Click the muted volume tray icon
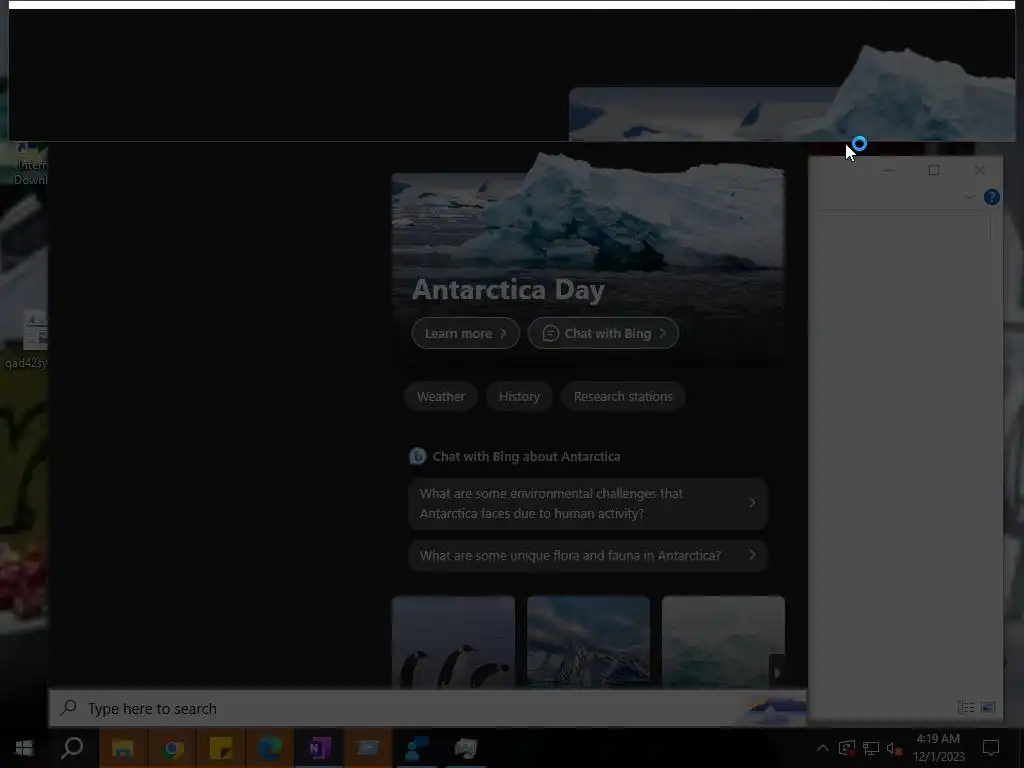 [894, 748]
